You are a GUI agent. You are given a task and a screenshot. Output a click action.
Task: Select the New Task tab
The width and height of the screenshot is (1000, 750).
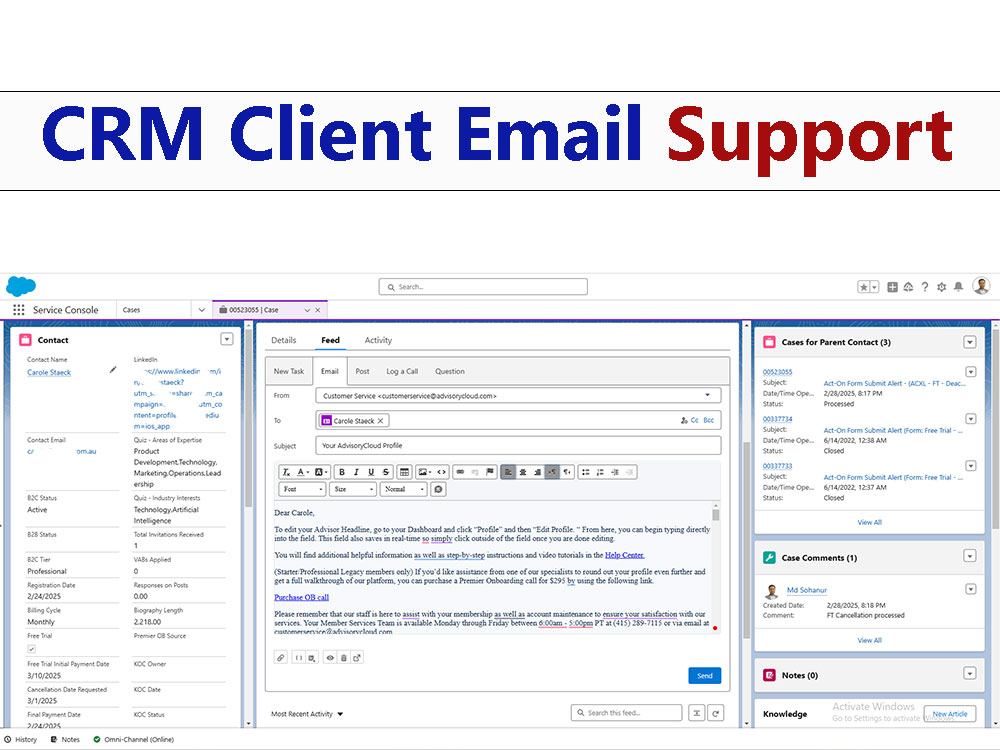[x=289, y=371]
